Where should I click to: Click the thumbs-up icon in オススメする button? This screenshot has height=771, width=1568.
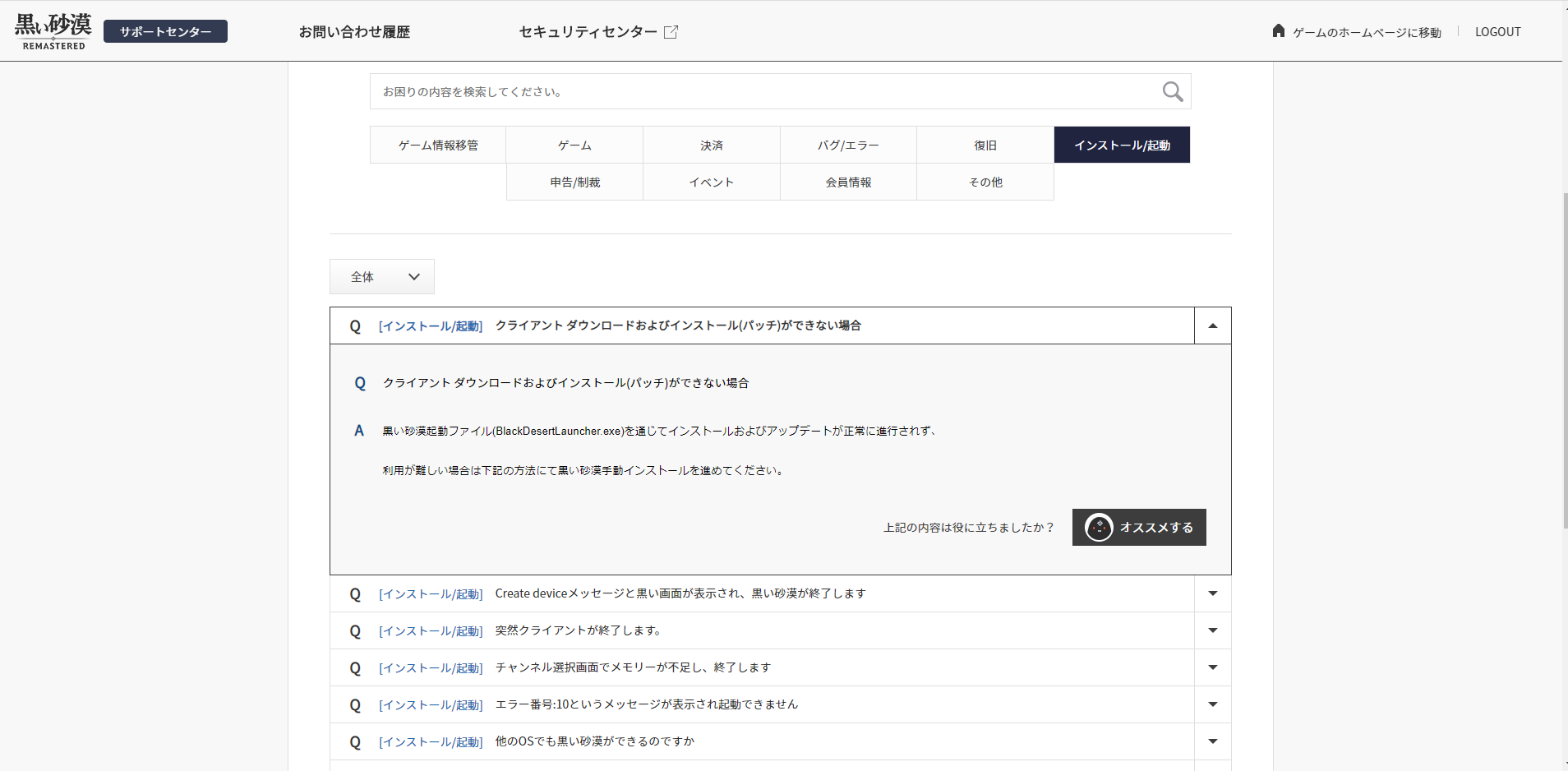pyautogui.click(x=1099, y=528)
